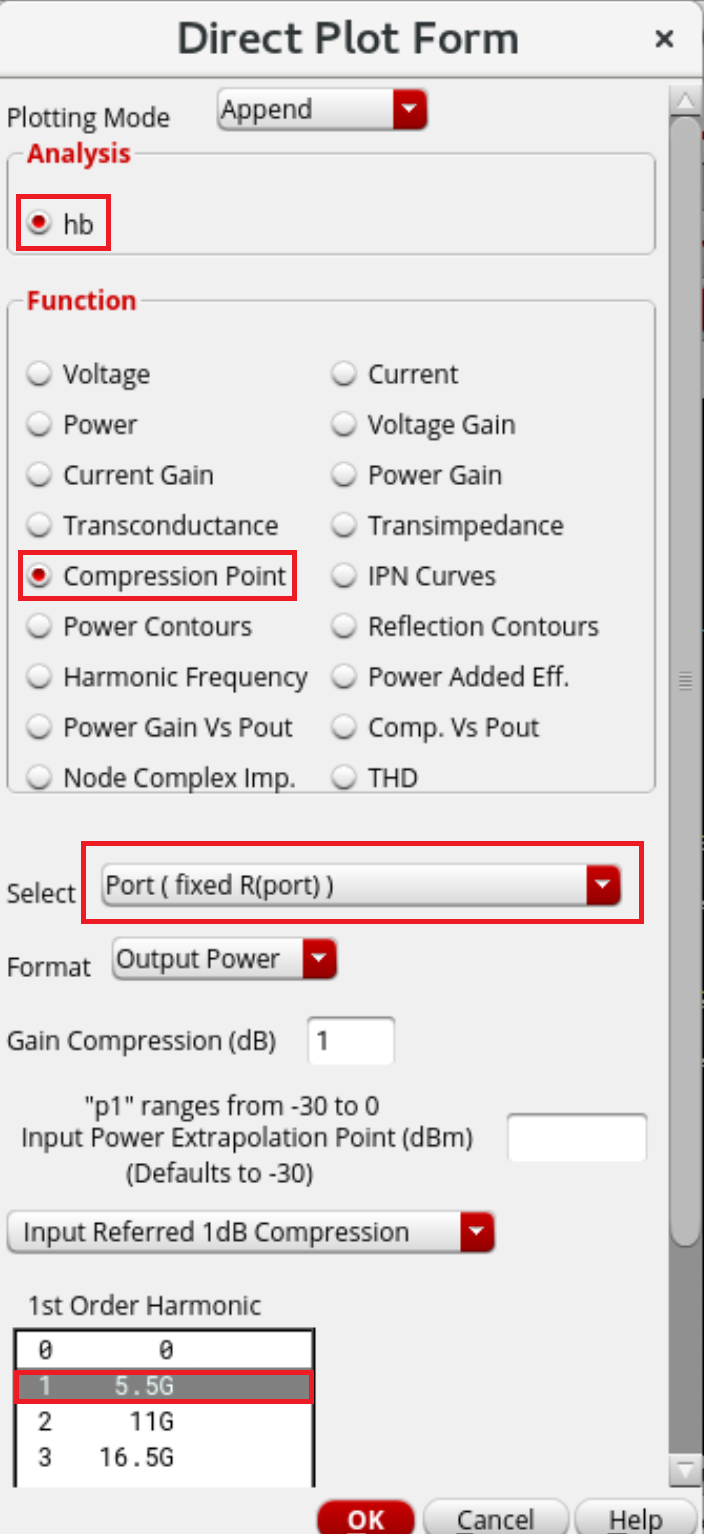Click the Input Power Extrapolation Point field
Image resolution: width=704 pixels, height=1534 pixels.
577,1138
